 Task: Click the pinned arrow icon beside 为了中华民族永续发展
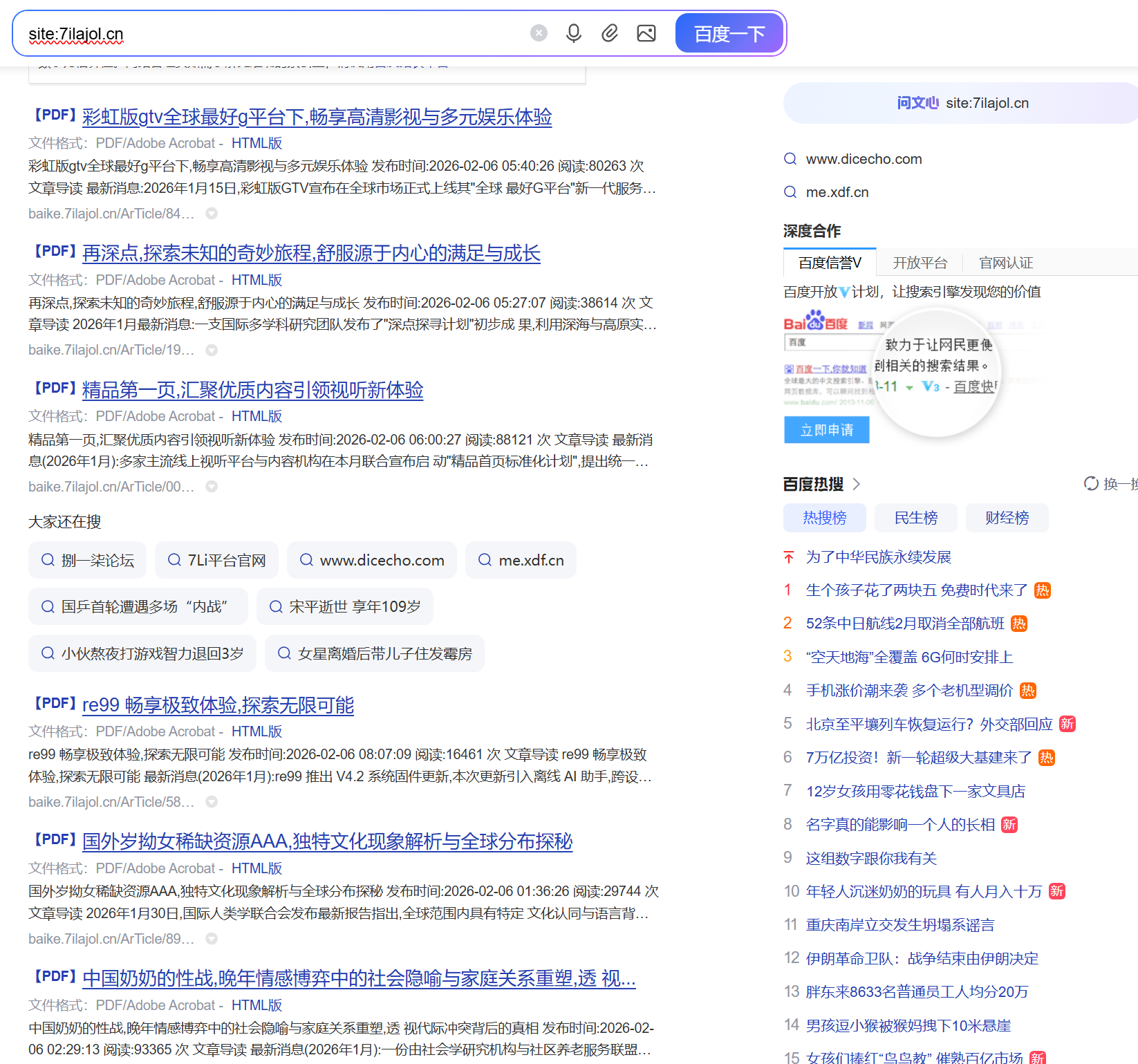tap(787, 556)
